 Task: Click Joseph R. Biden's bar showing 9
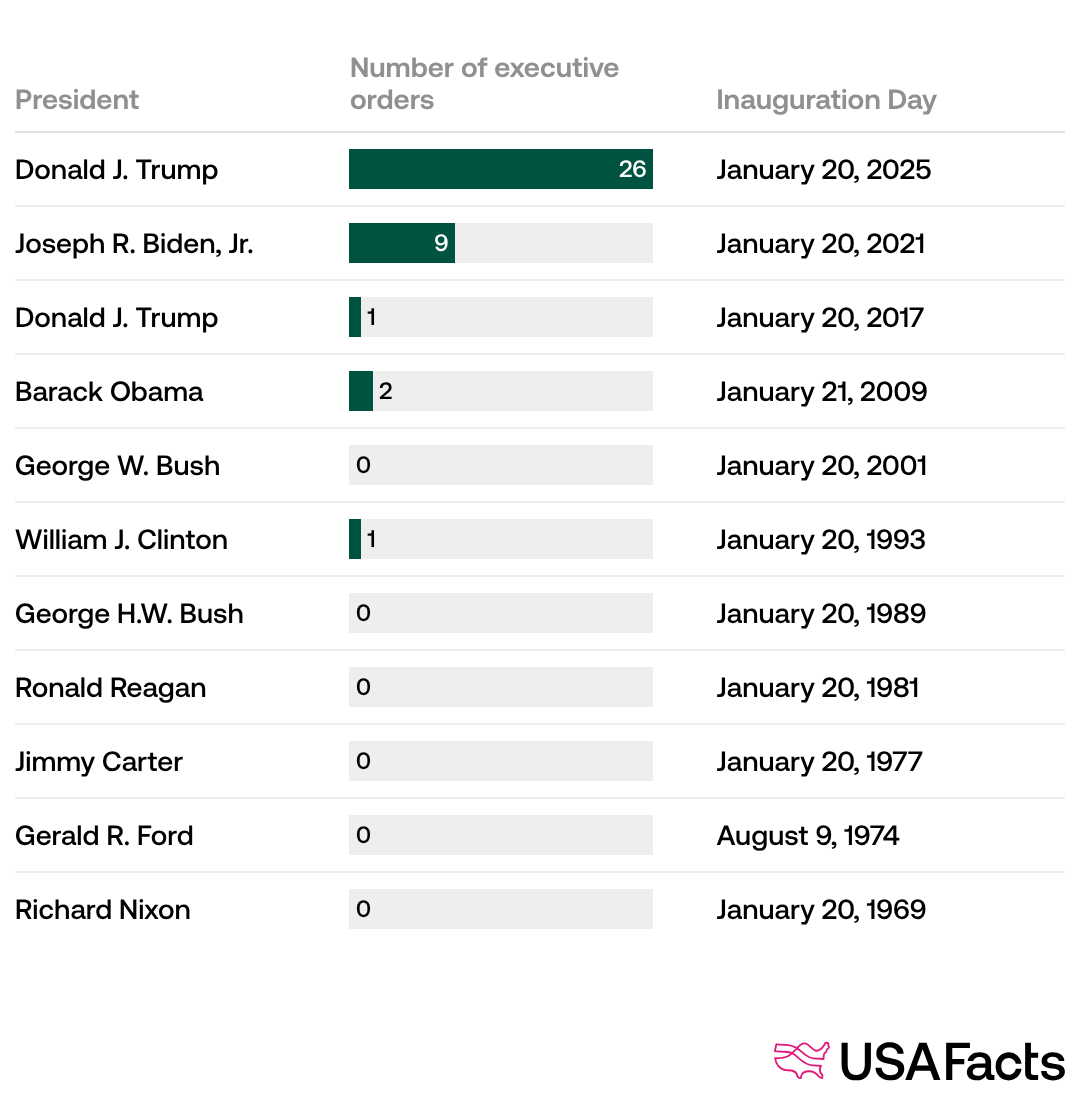pyautogui.click(x=401, y=243)
